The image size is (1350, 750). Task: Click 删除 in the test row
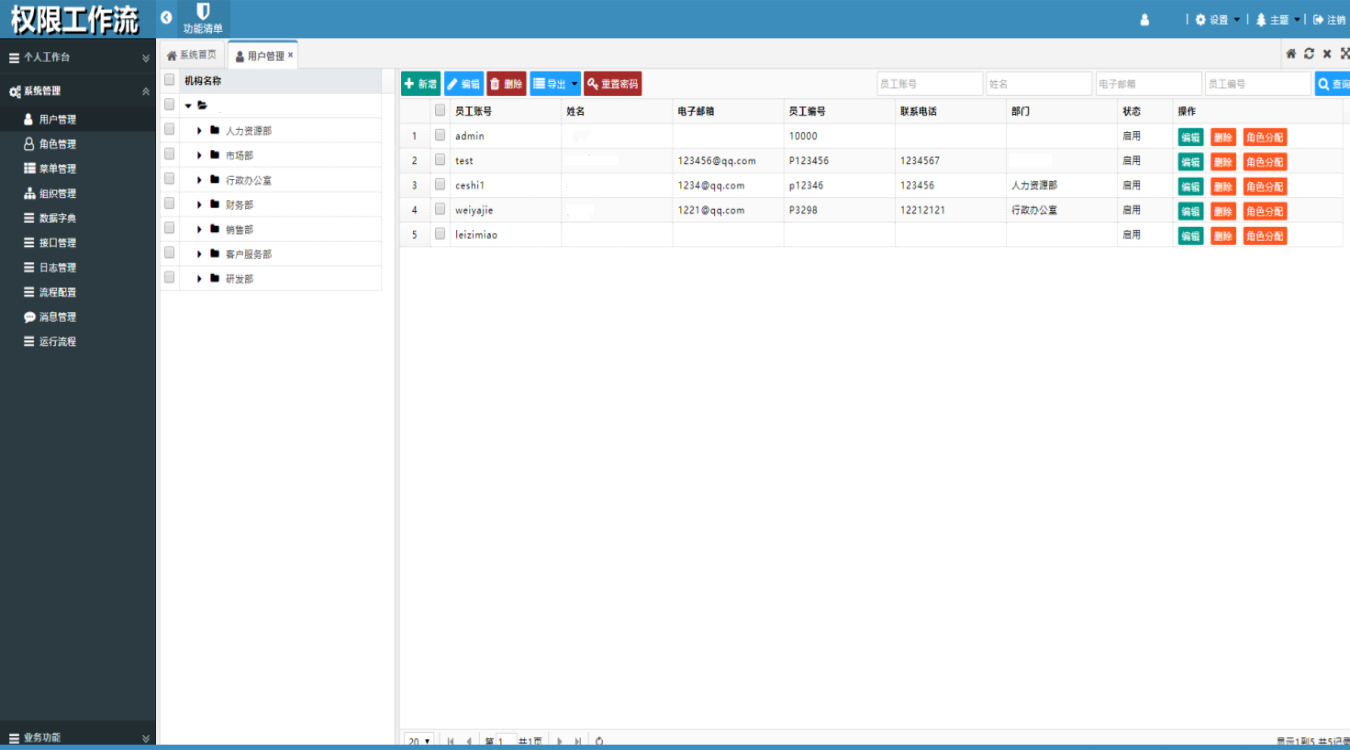(x=1223, y=162)
